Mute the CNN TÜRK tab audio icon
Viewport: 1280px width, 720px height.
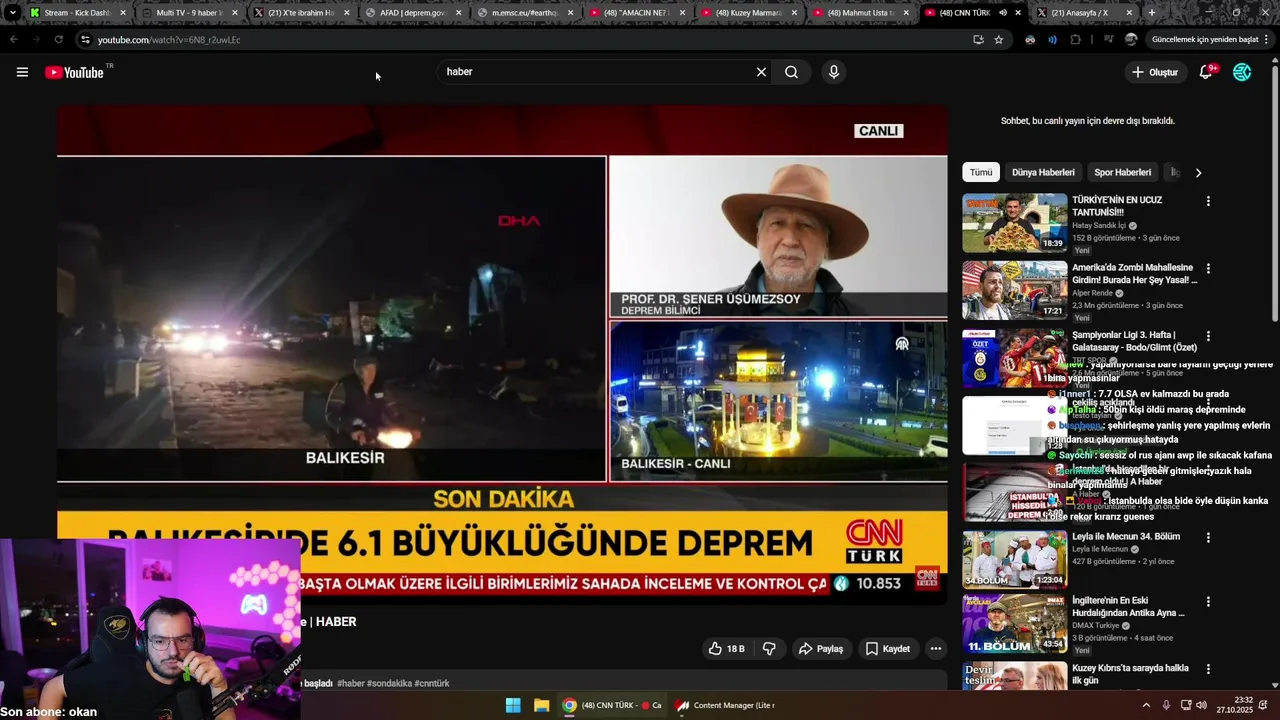pos(1003,12)
